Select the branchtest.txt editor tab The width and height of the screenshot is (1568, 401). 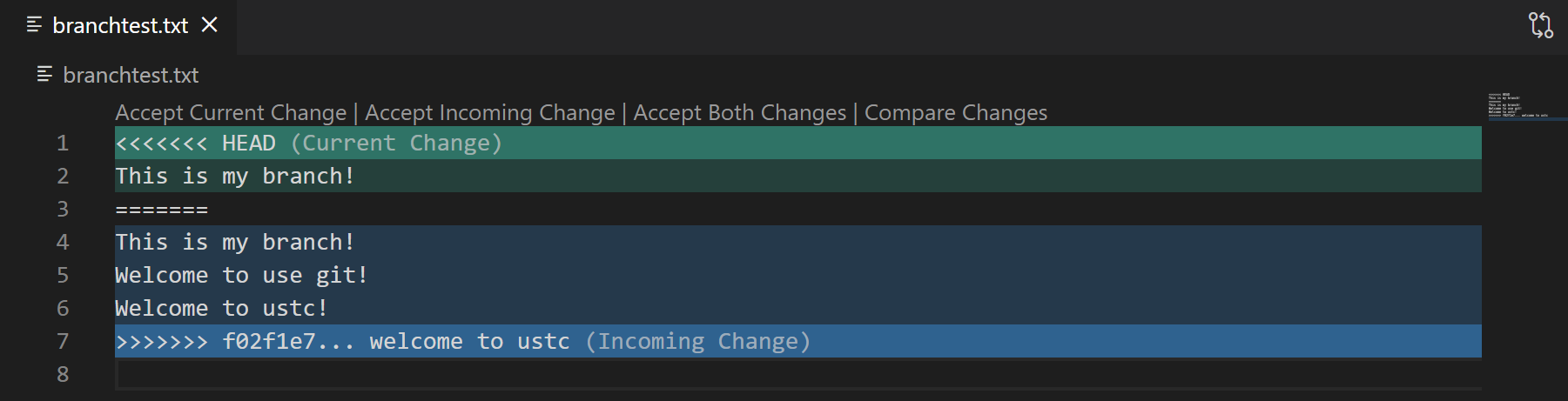[x=120, y=26]
